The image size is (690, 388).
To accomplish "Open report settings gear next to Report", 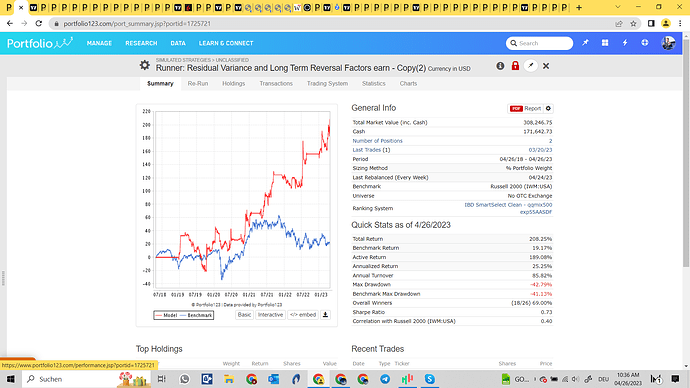I will [x=548, y=108].
